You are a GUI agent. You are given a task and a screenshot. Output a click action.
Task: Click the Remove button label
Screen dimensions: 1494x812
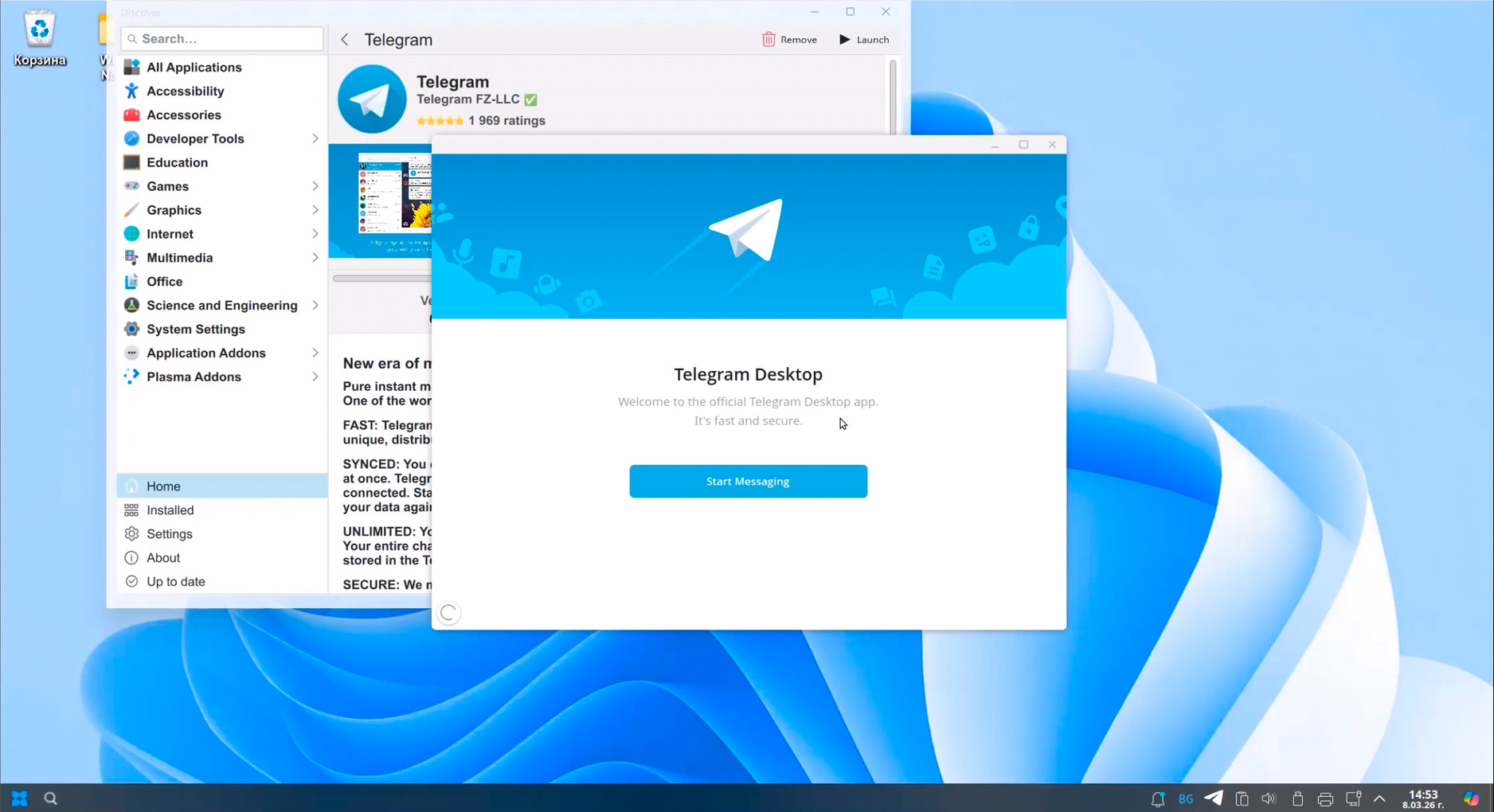point(799,40)
